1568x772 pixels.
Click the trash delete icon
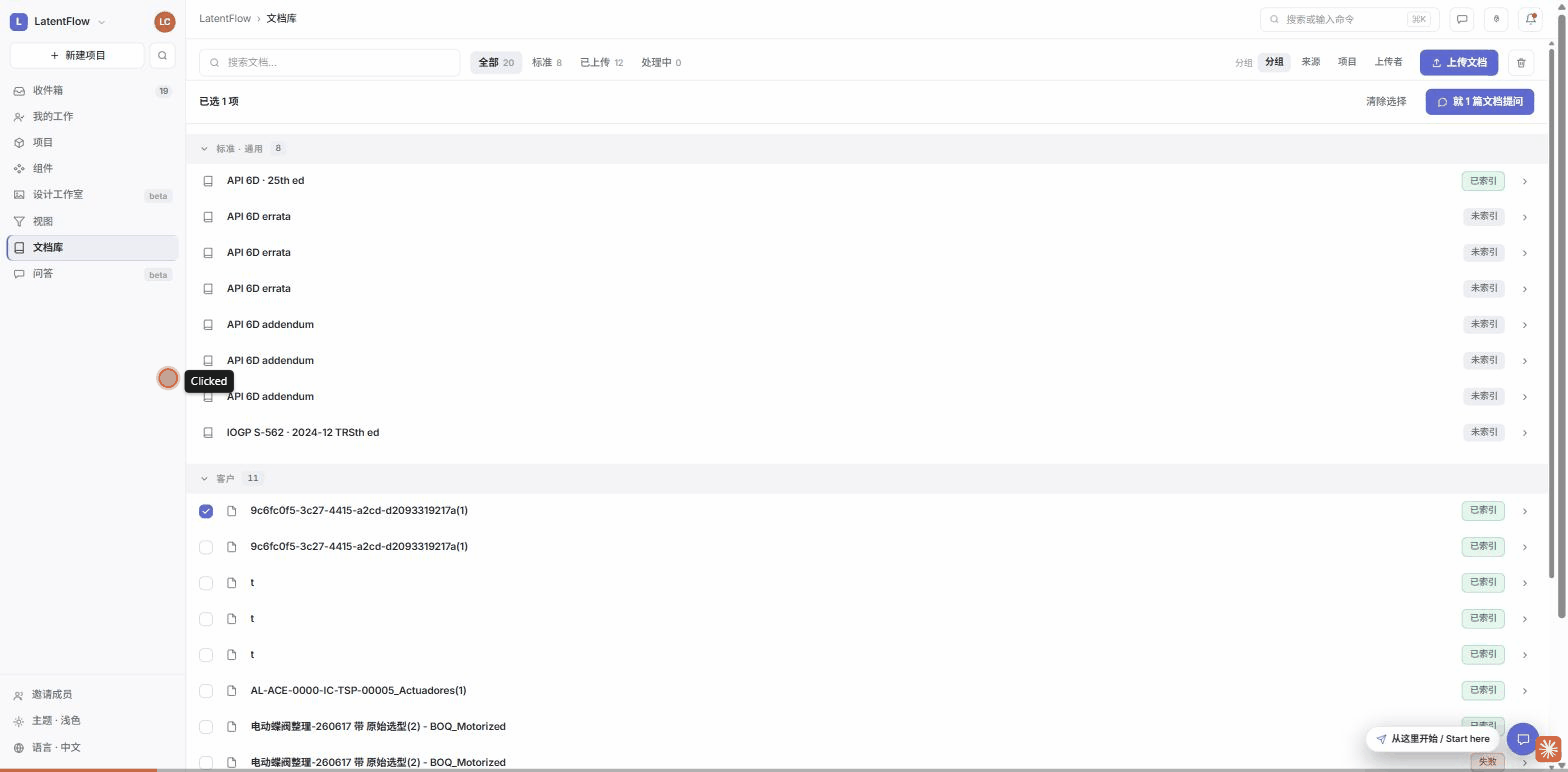1521,62
